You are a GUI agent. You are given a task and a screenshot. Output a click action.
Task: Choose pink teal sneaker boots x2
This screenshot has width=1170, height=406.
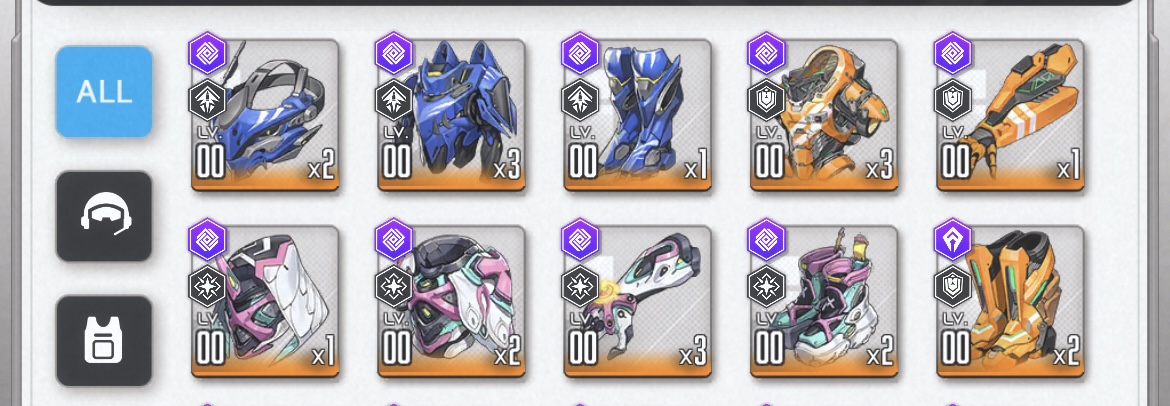(x=825, y=302)
